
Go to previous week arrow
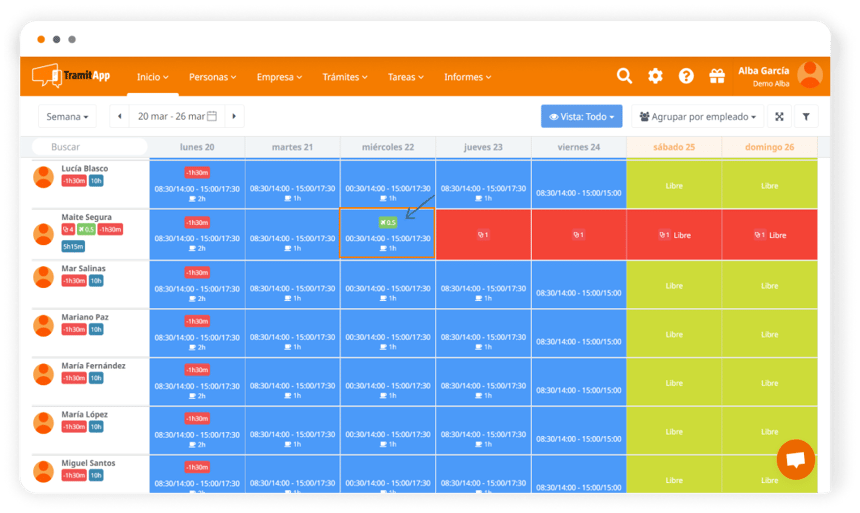[120, 117]
